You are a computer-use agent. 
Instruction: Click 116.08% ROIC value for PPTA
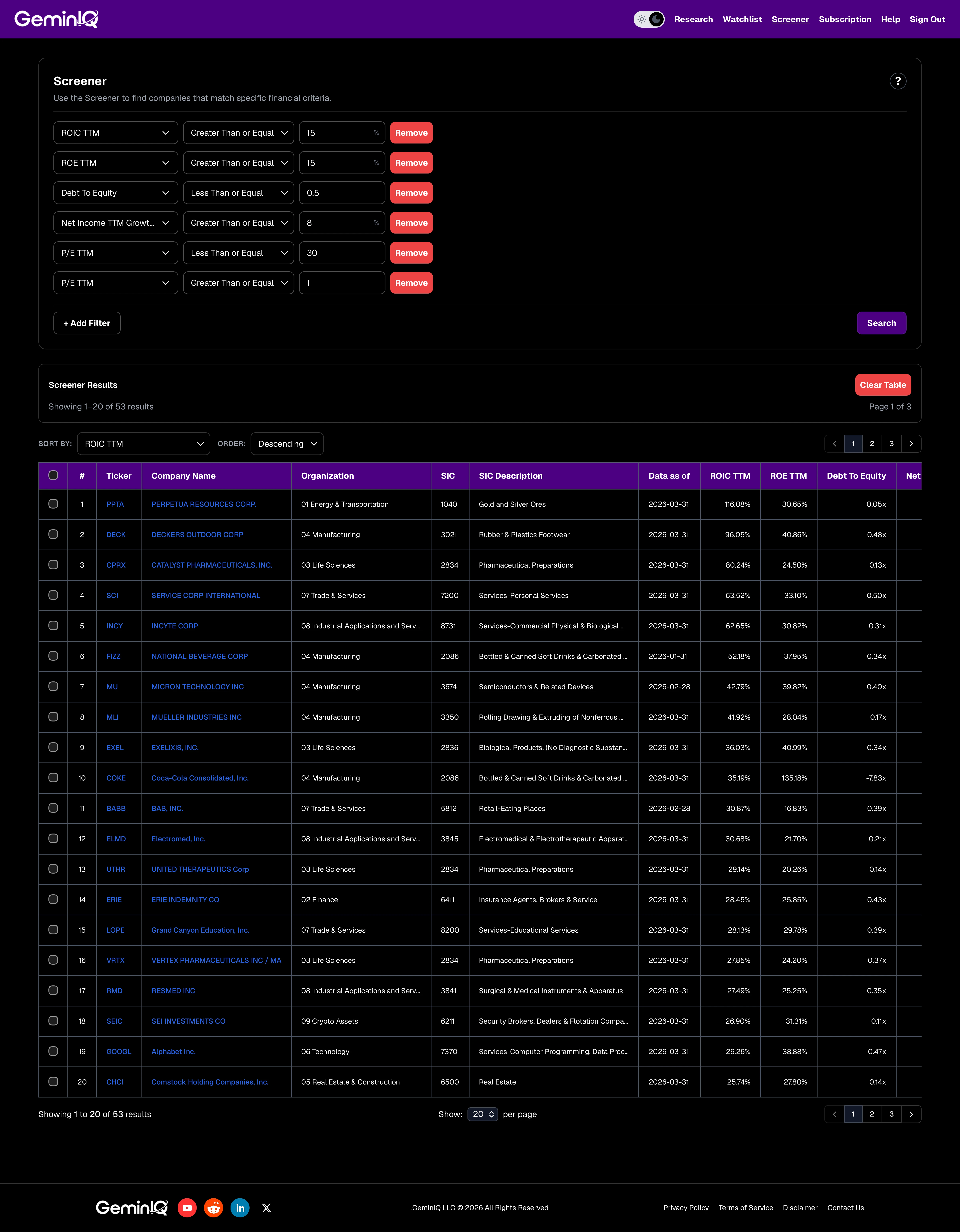pos(737,504)
